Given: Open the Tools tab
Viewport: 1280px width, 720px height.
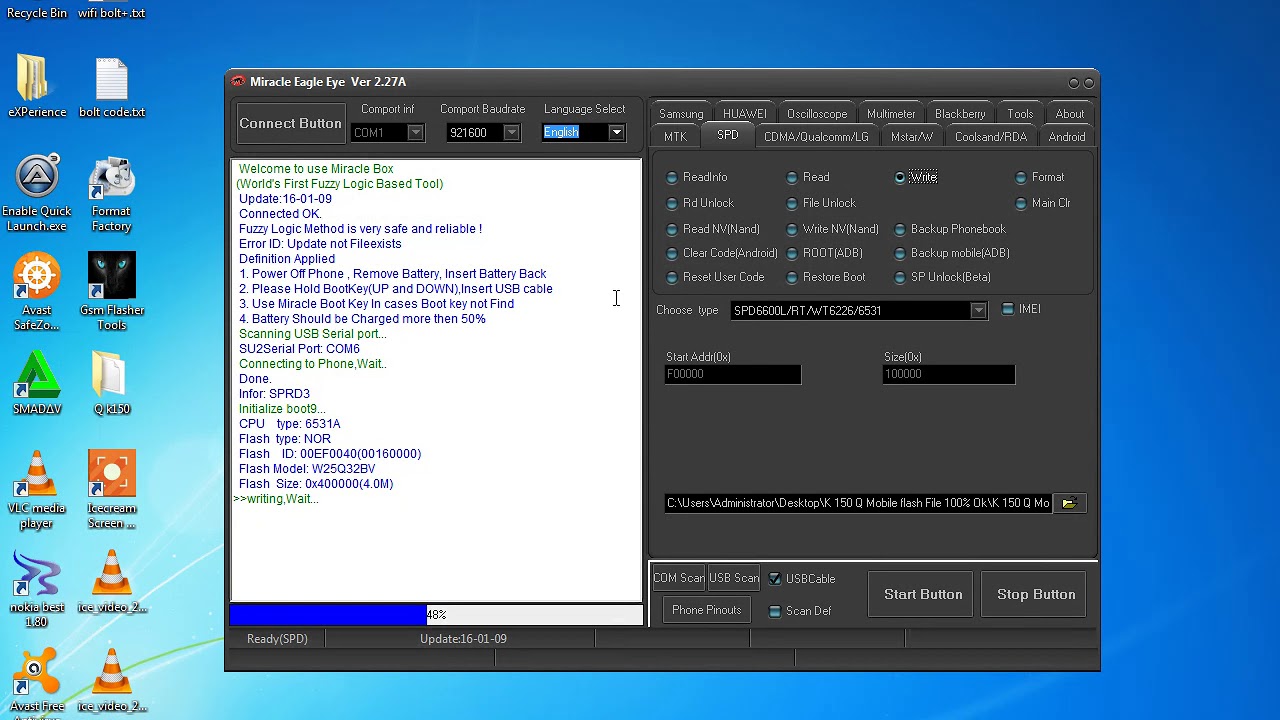Looking at the screenshot, I should coord(1020,114).
